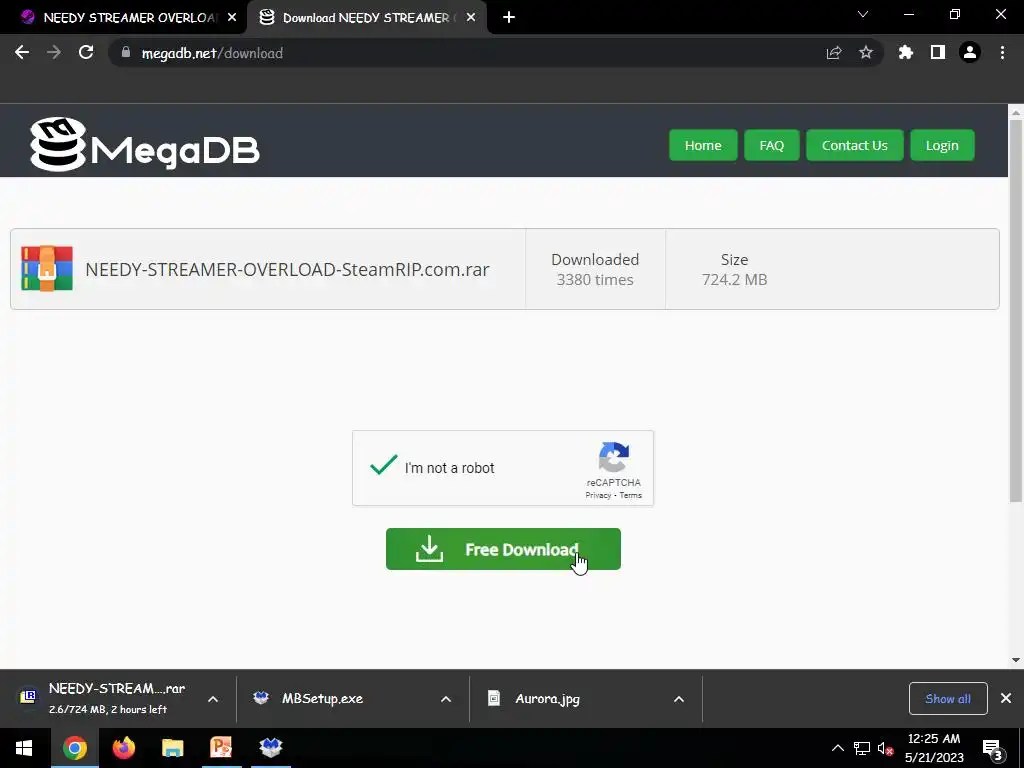
Task: Launch Firefox from the taskbar
Action: click(x=123, y=748)
